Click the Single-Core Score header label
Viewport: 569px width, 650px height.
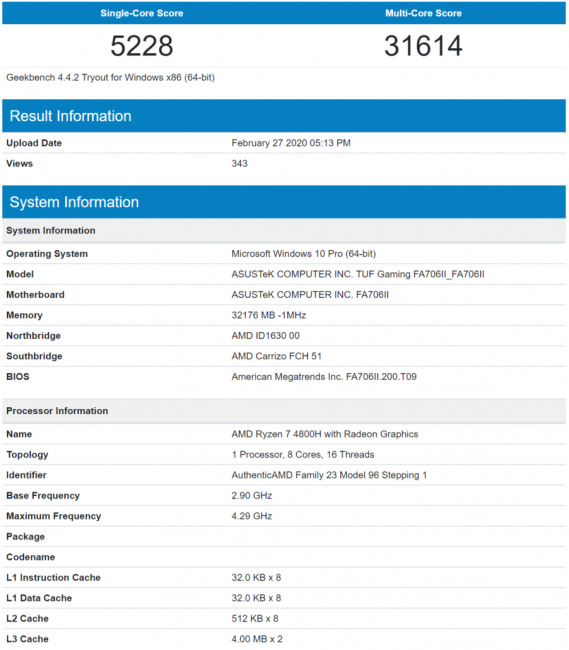[142, 13]
